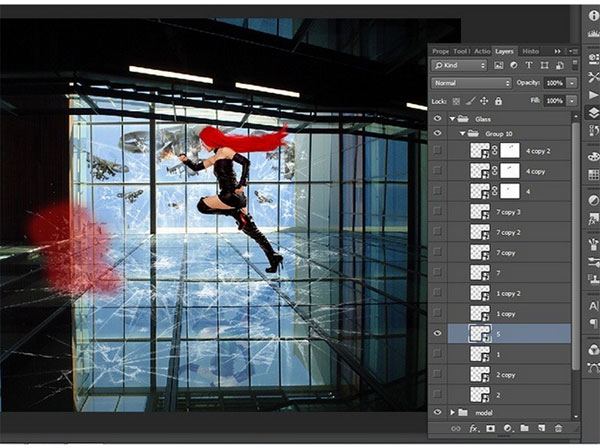The image size is (600, 448).
Task: Open the tool presets wrench icon in dock
Action: pyautogui.click(x=593, y=77)
